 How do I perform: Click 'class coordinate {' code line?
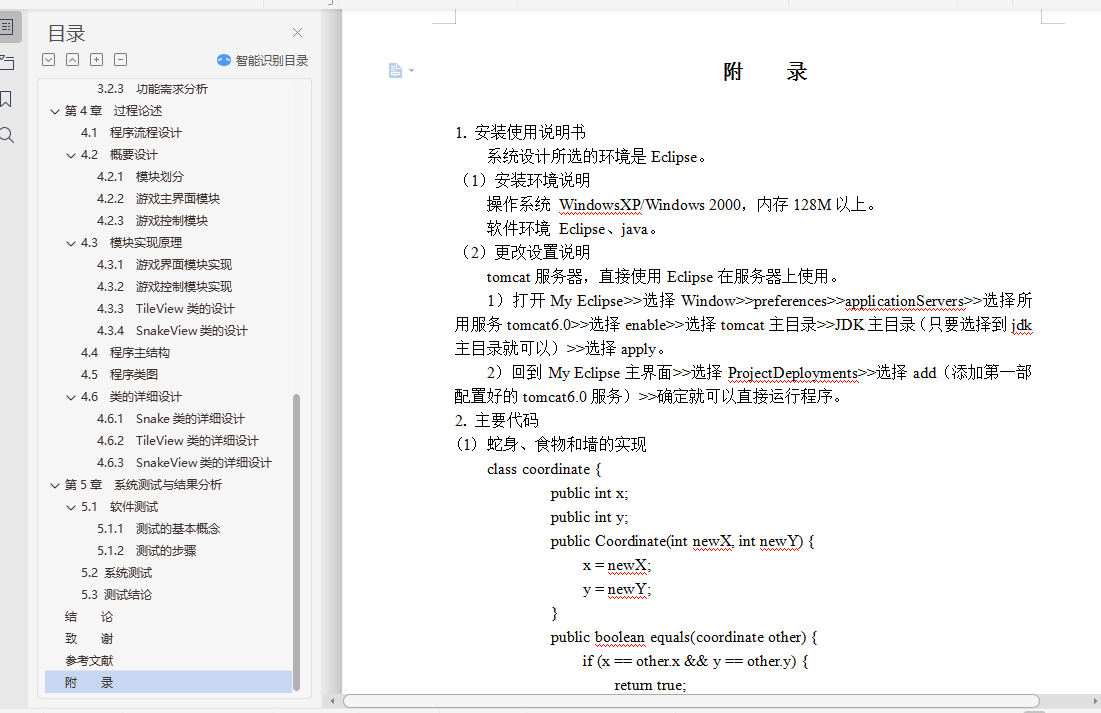tap(544, 469)
